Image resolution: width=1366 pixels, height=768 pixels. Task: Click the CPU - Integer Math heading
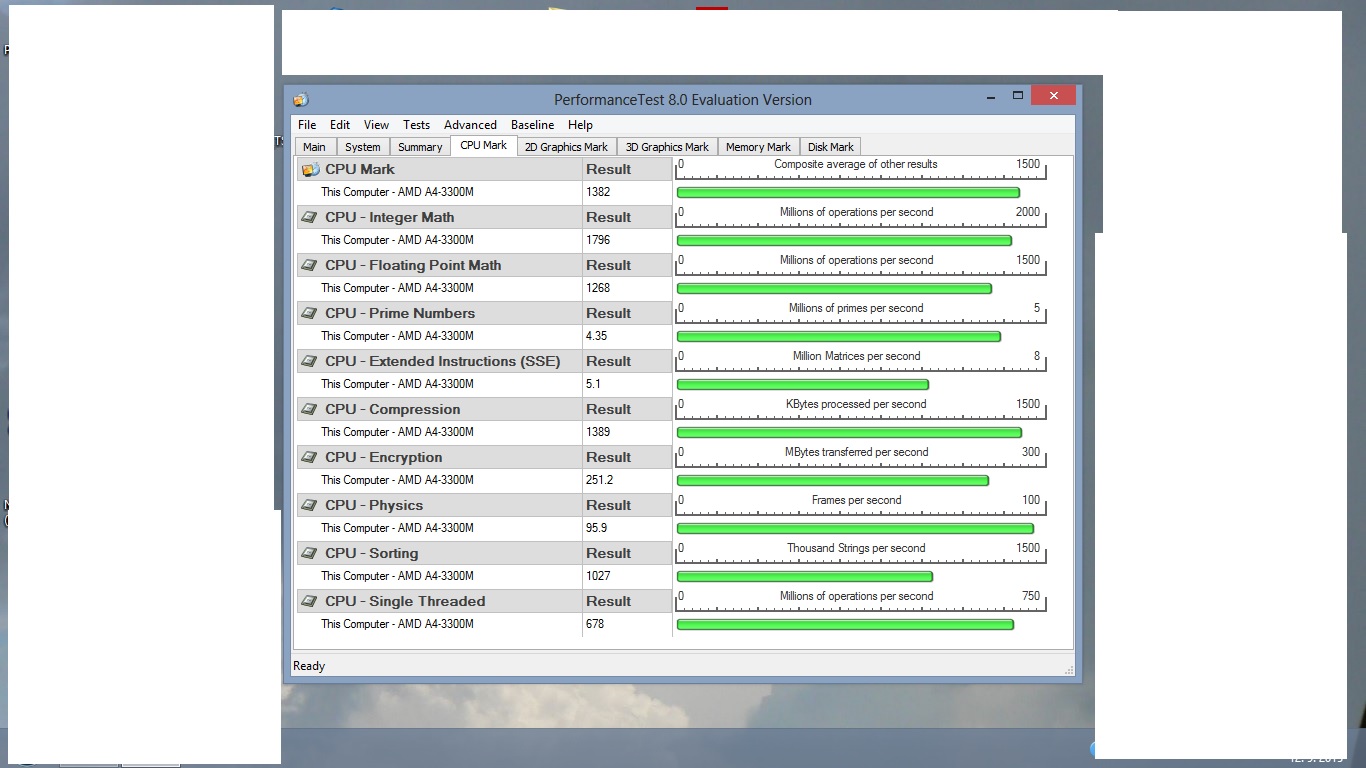(x=389, y=217)
